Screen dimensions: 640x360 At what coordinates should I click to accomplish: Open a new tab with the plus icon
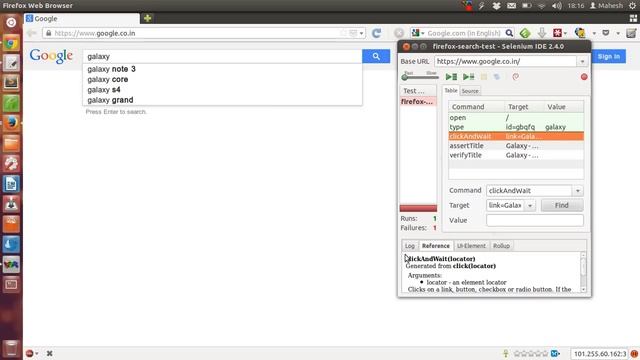click(147, 18)
